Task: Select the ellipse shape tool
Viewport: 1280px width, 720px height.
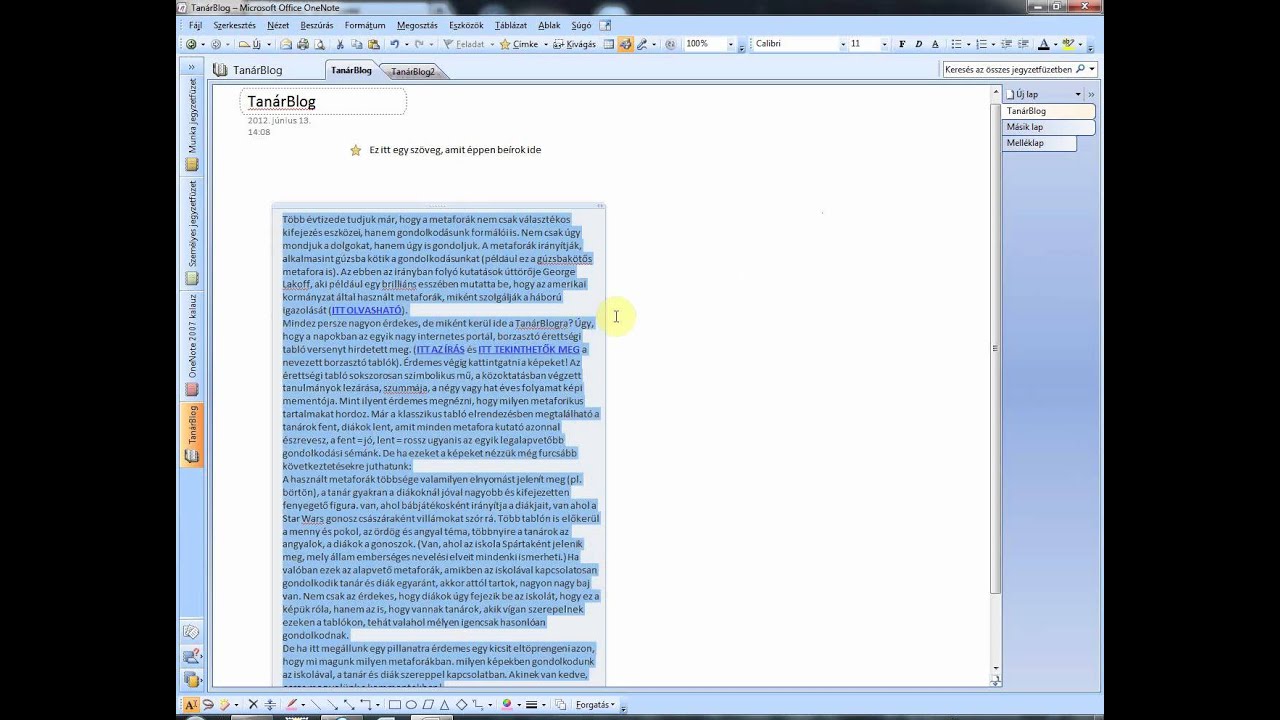Action: (x=411, y=705)
